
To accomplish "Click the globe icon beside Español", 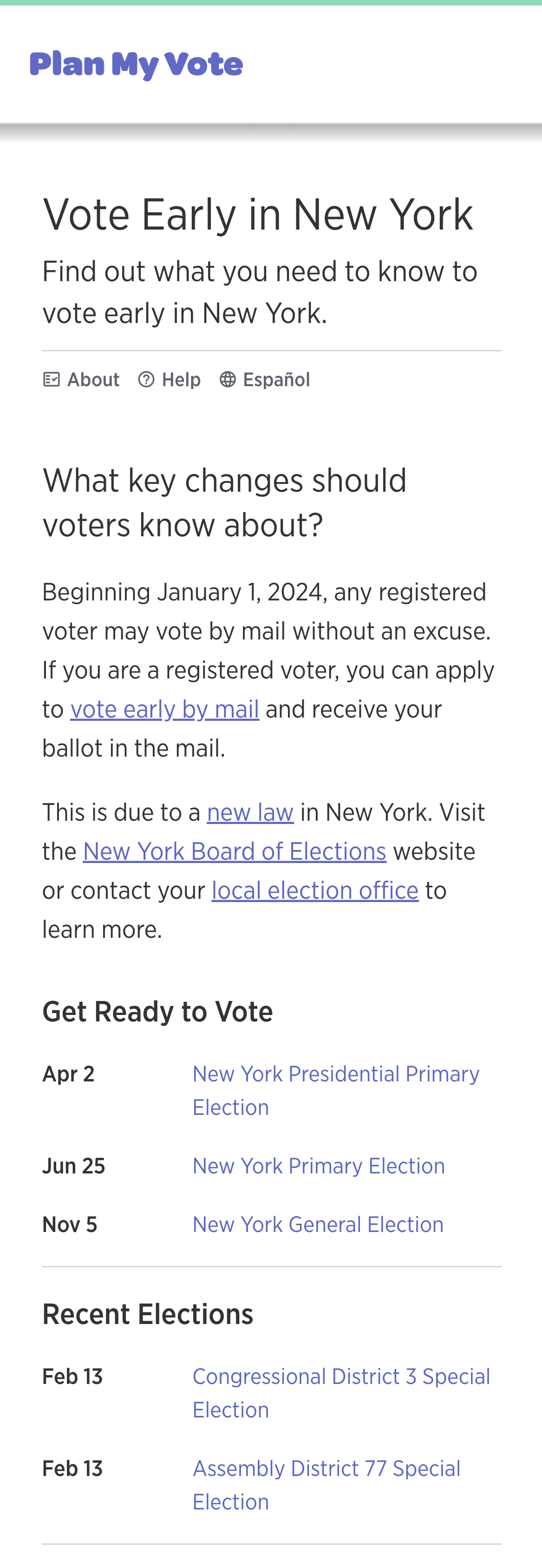I will tap(228, 379).
